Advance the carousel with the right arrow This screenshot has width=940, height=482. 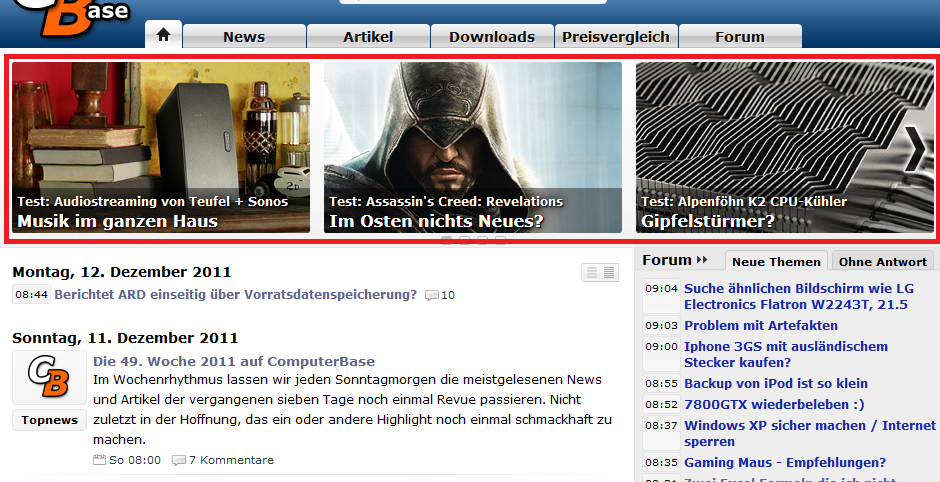pyautogui.click(x=917, y=149)
